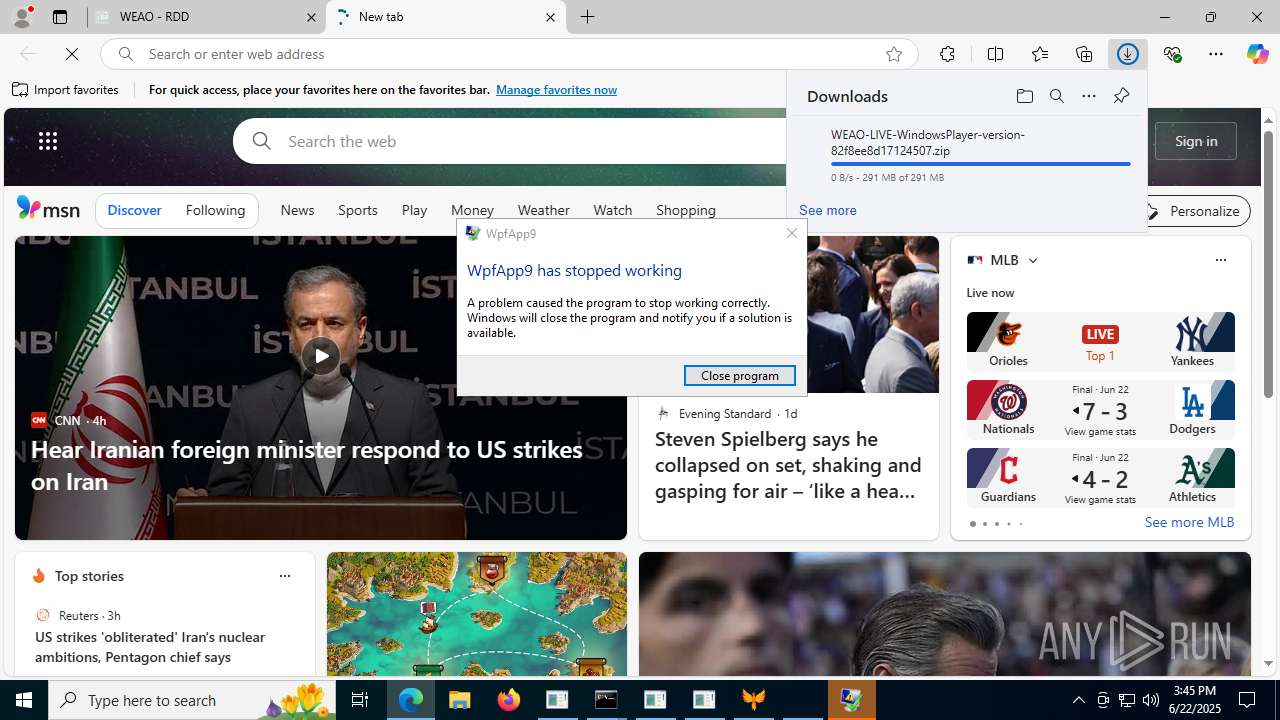Open the Extensions puzzle icon
The width and height of the screenshot is (1280, 720).
pyautogui.click(x=947, y=54)
